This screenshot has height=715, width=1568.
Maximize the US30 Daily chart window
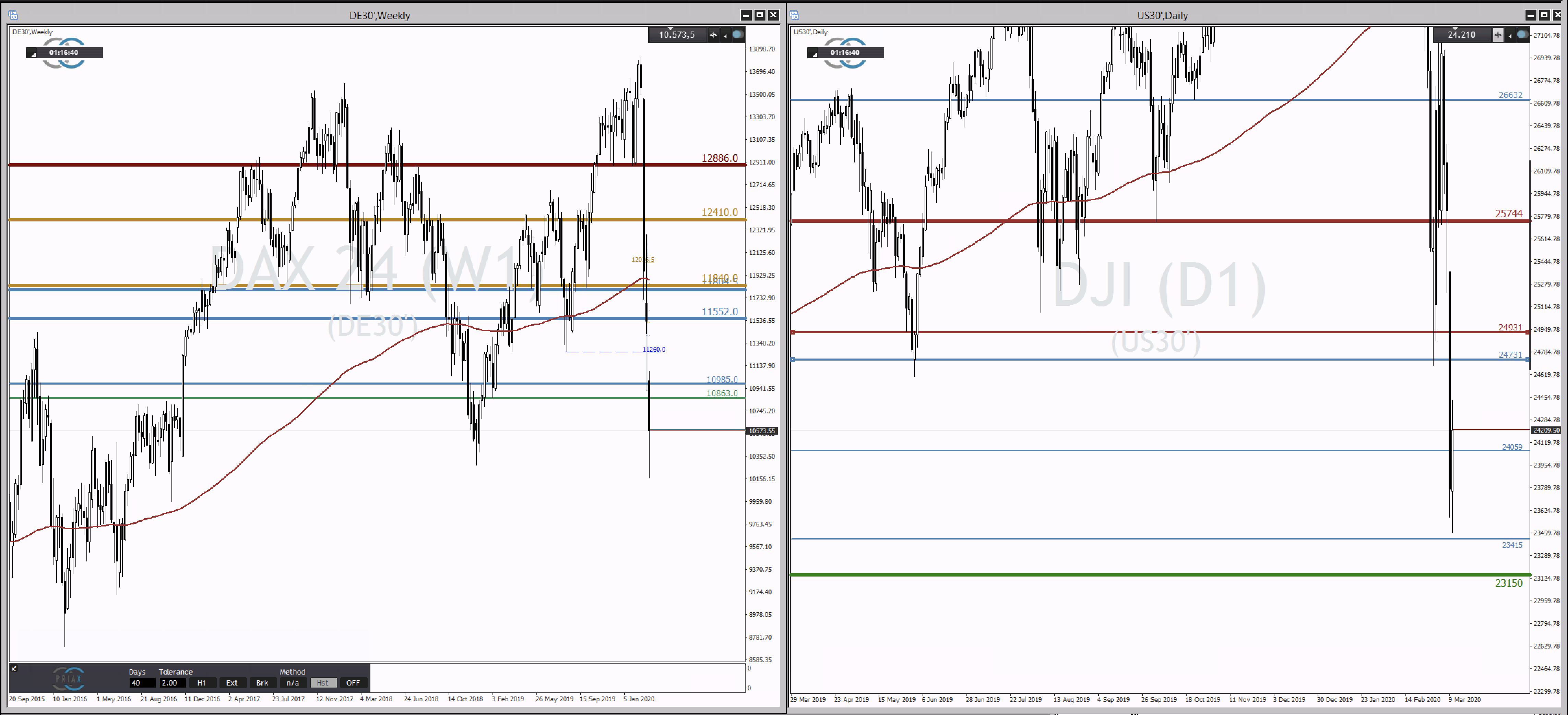[x=1544, y=15]
